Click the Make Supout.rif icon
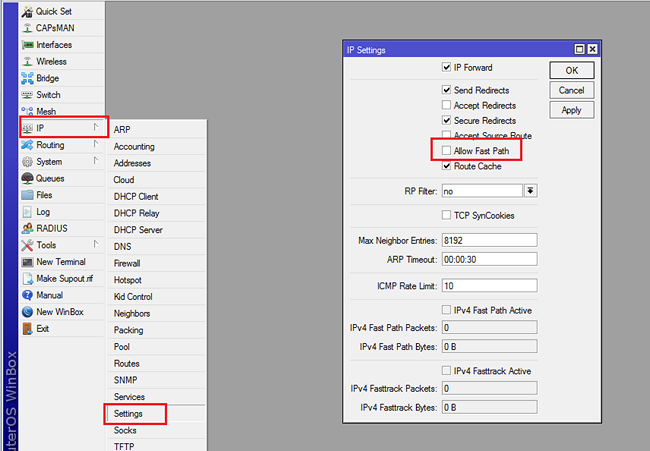The height and width of the screenshot is (451, 650). (x=27, y=279)
